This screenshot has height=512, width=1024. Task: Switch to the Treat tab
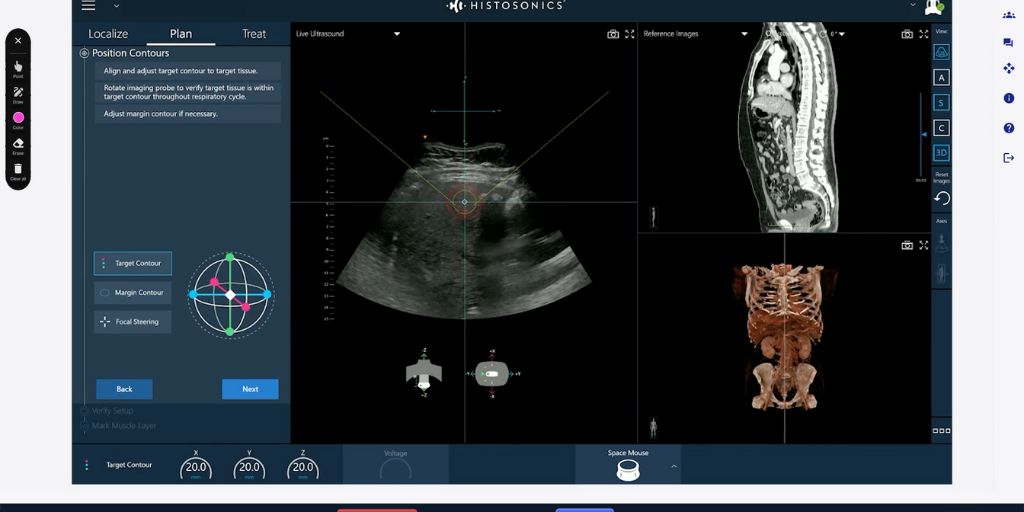pyautogui.click(x=254, y=34)
